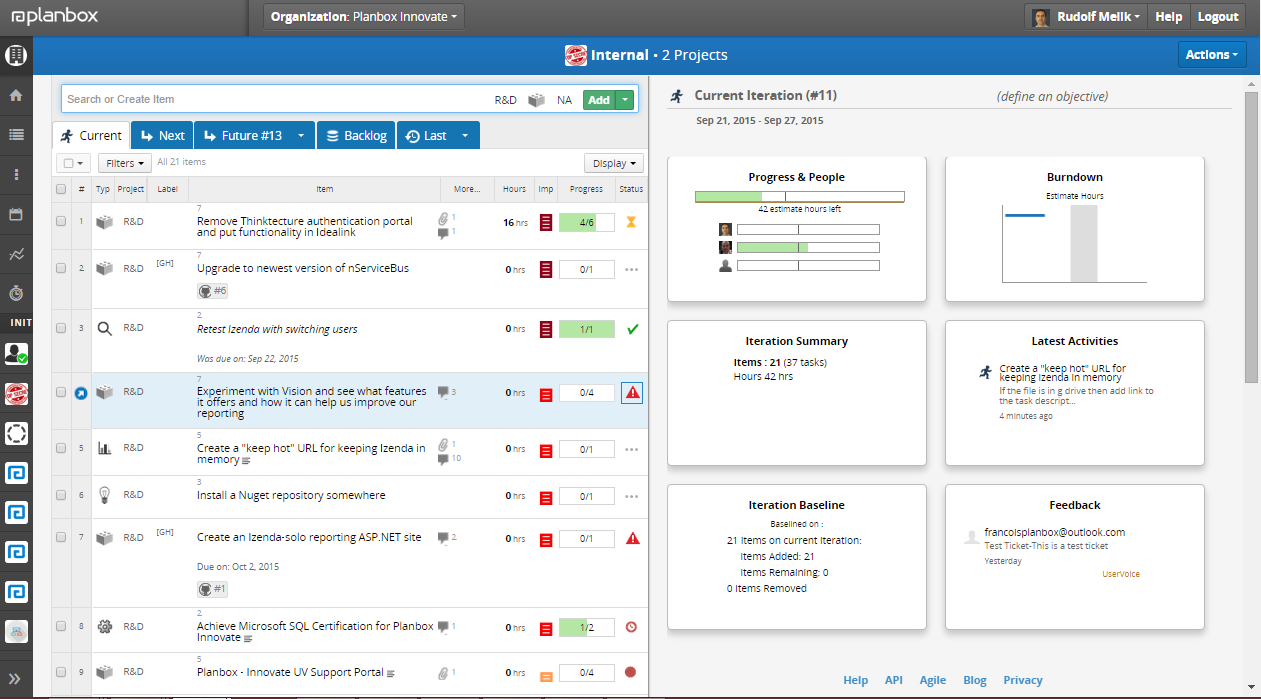Open the Blog footer link
Viewport: 1261px width, 699px height.
[x=974, y=680]
